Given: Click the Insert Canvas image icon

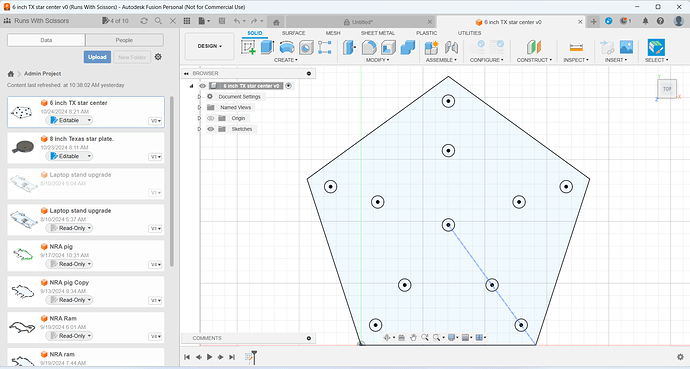Looking at the screenshot, I should pyautogui.click(x=626, y=47).
